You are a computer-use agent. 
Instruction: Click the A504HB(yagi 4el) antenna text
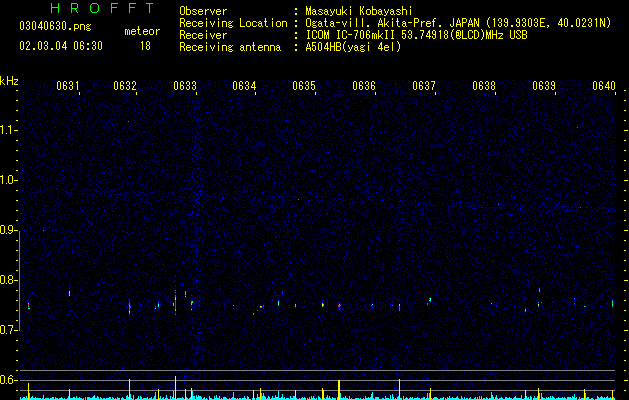pos(353,47)
